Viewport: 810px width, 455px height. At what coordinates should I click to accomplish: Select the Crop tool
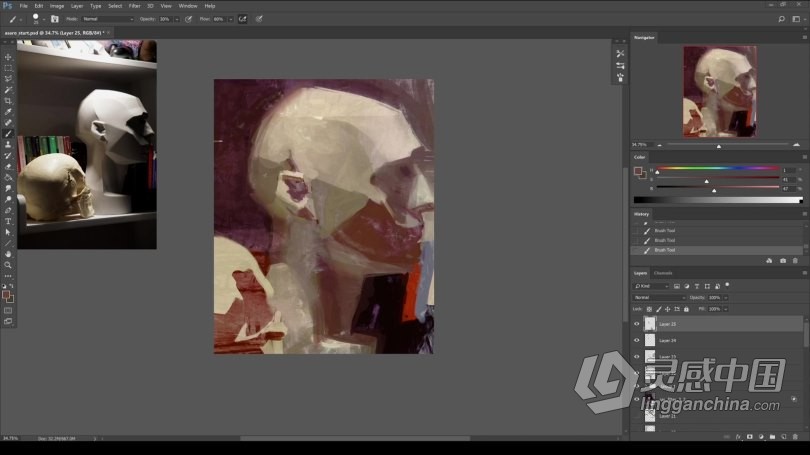point(8,101)
